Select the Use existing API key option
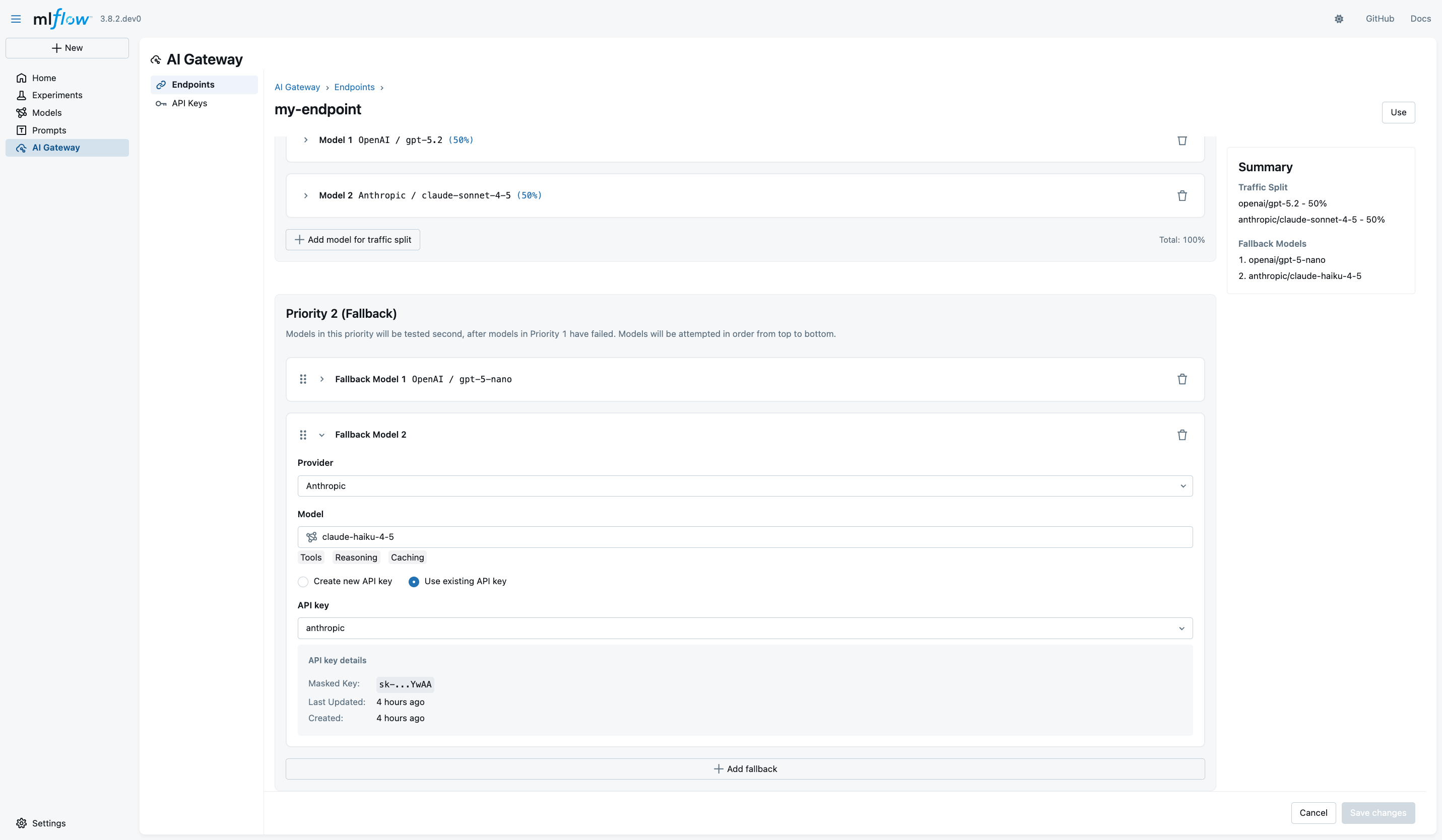1442x840 pixels. click(414, 582)
